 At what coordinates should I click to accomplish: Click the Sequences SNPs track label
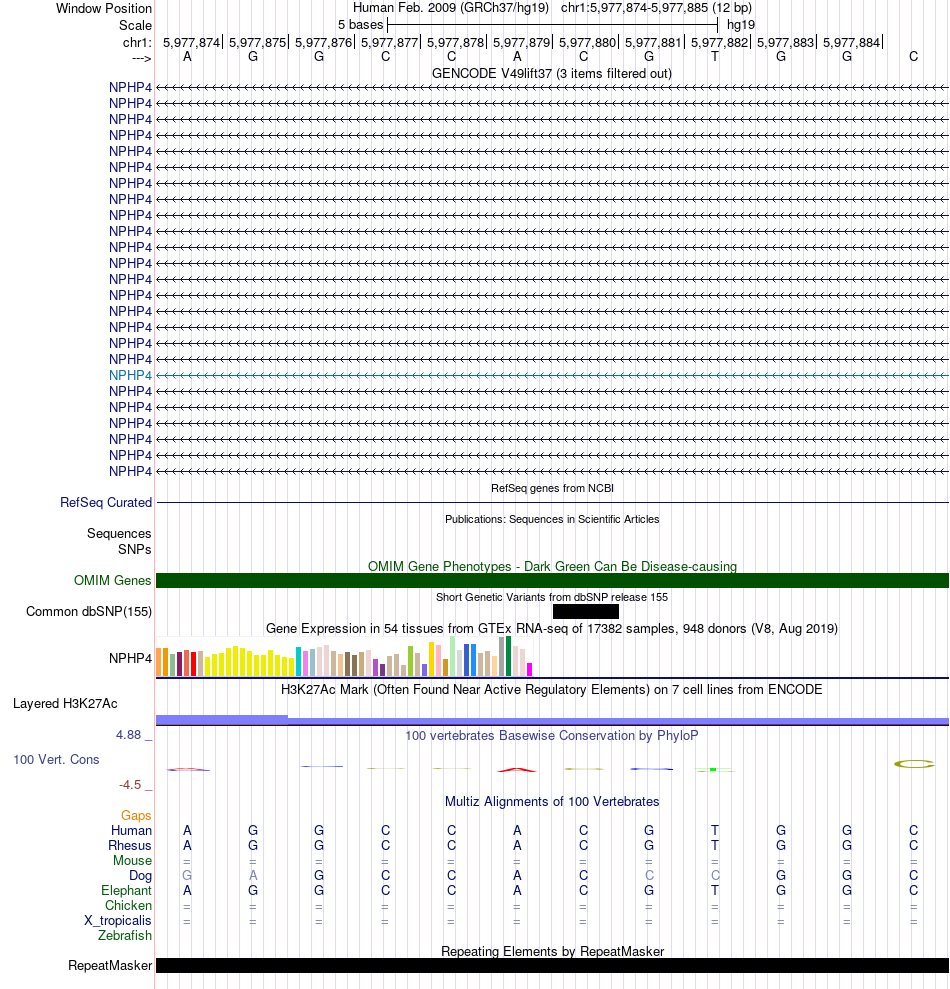(119, 541)
